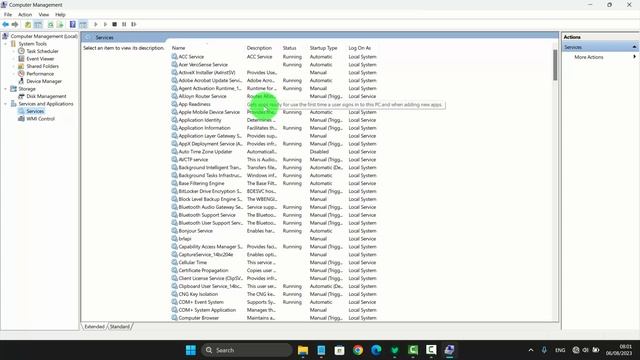Click the Export List toolbar icon
Viewport: 640px width, 360px height.
pyautogui.click(x=60, y=24)
